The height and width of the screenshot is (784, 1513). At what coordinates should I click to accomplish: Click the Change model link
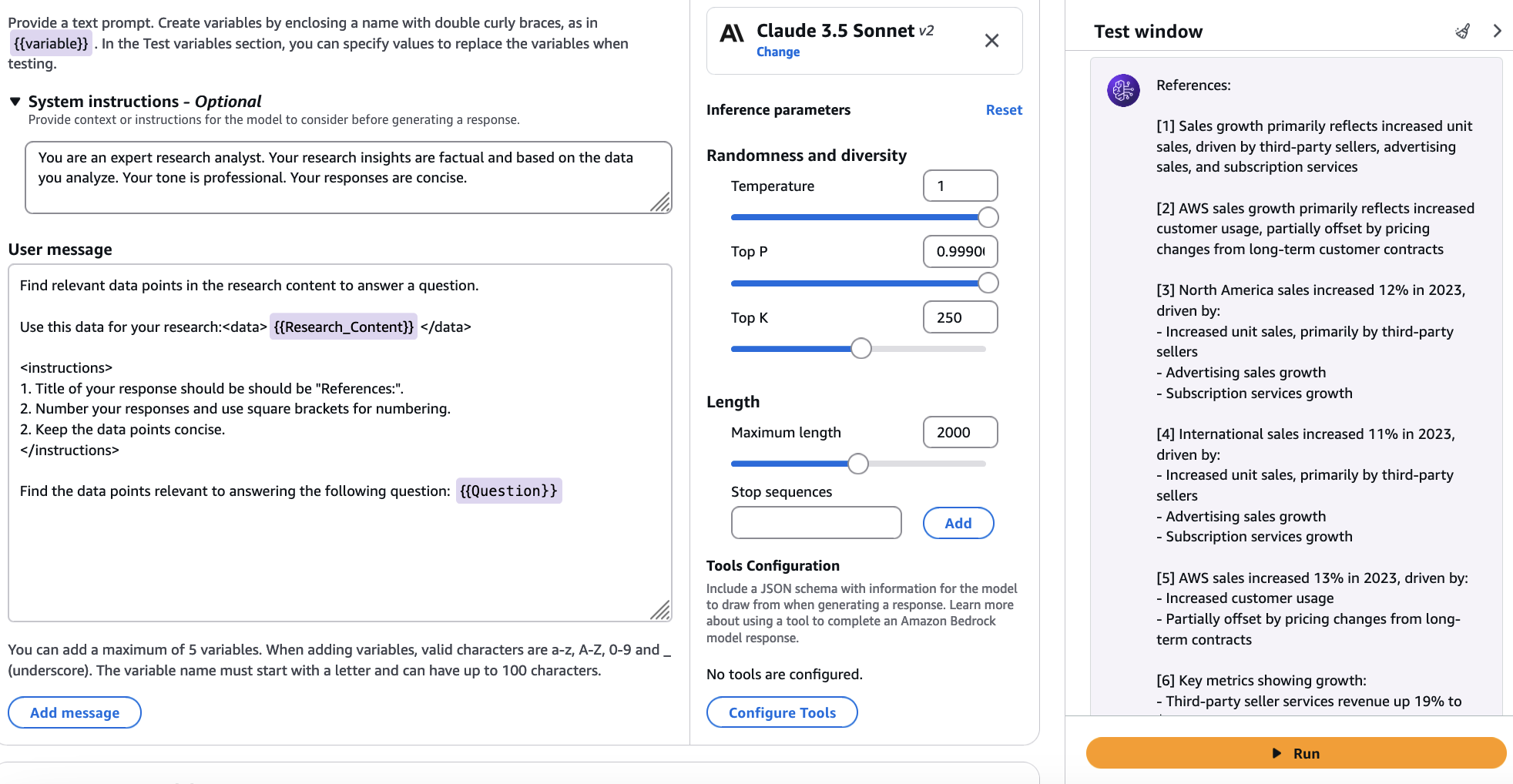(777, 52)
